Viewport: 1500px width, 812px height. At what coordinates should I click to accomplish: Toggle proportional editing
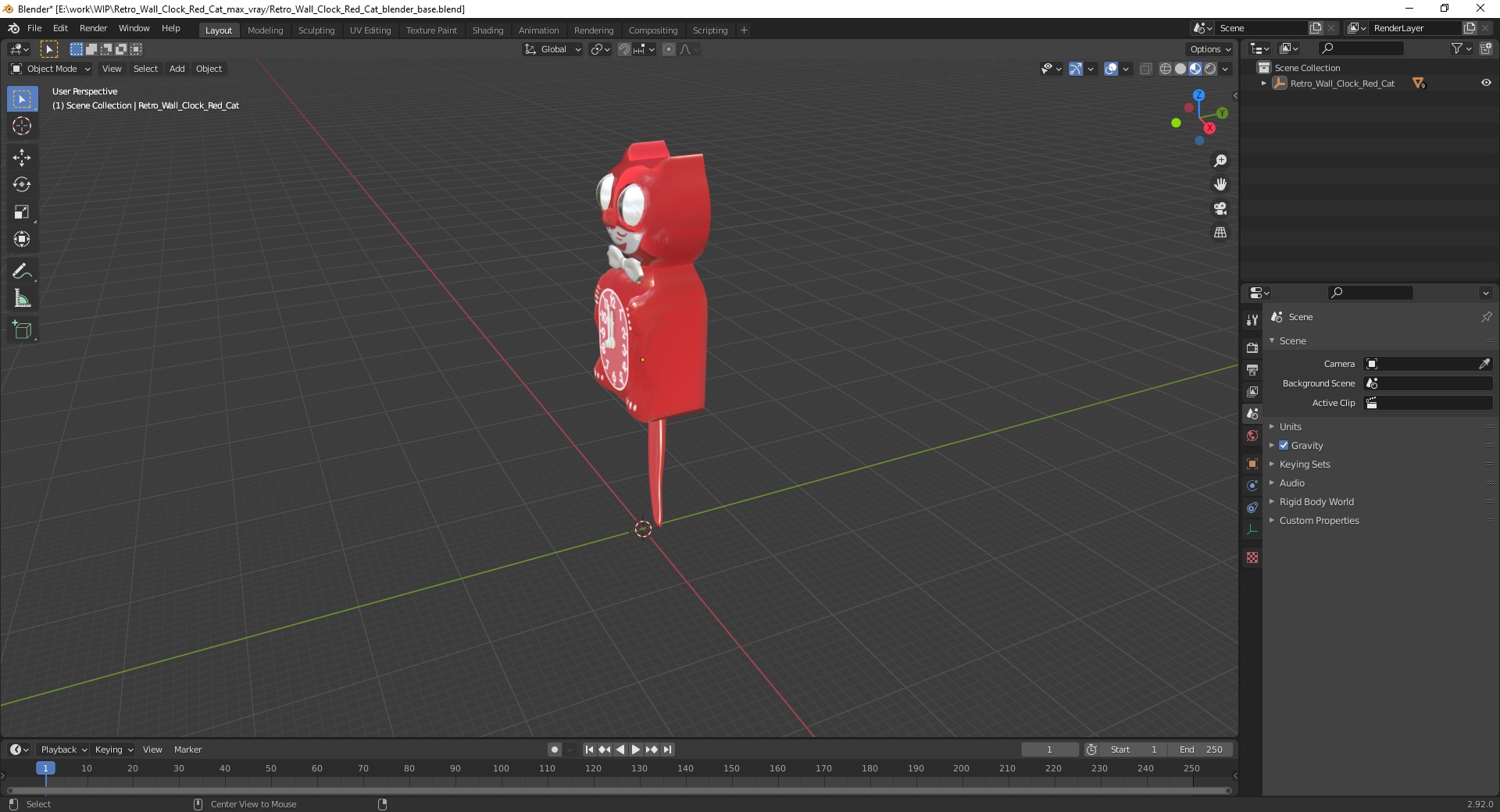[x=669, y=49]
